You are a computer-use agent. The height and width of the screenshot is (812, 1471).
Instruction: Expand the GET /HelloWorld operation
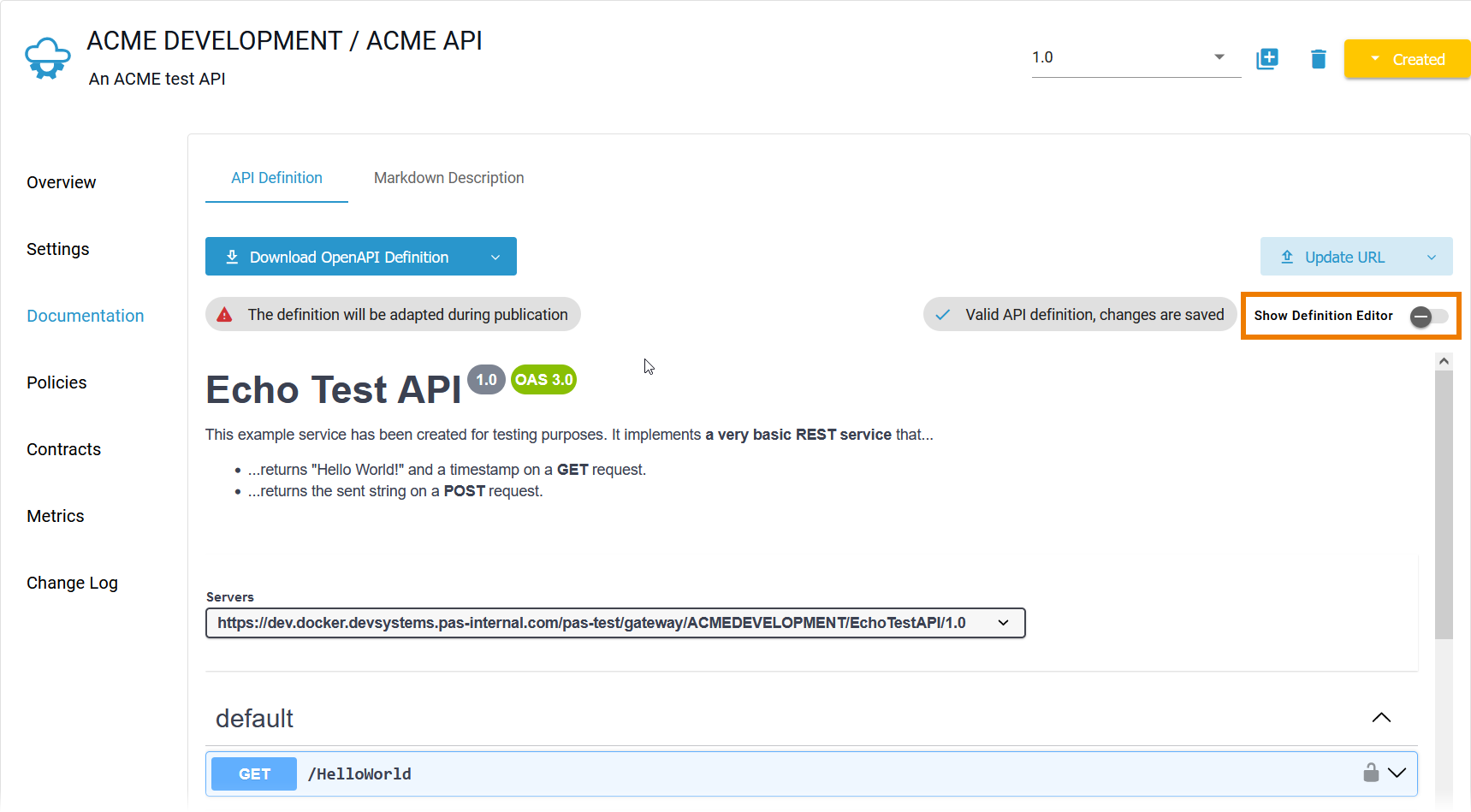(1397, 773)
